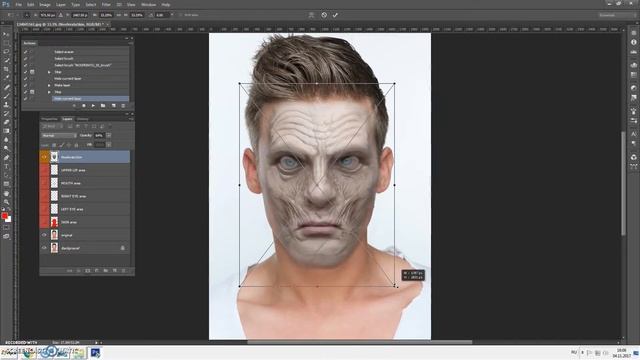
Task: Show the MOUTH area layer
Action: pos(44,183)
